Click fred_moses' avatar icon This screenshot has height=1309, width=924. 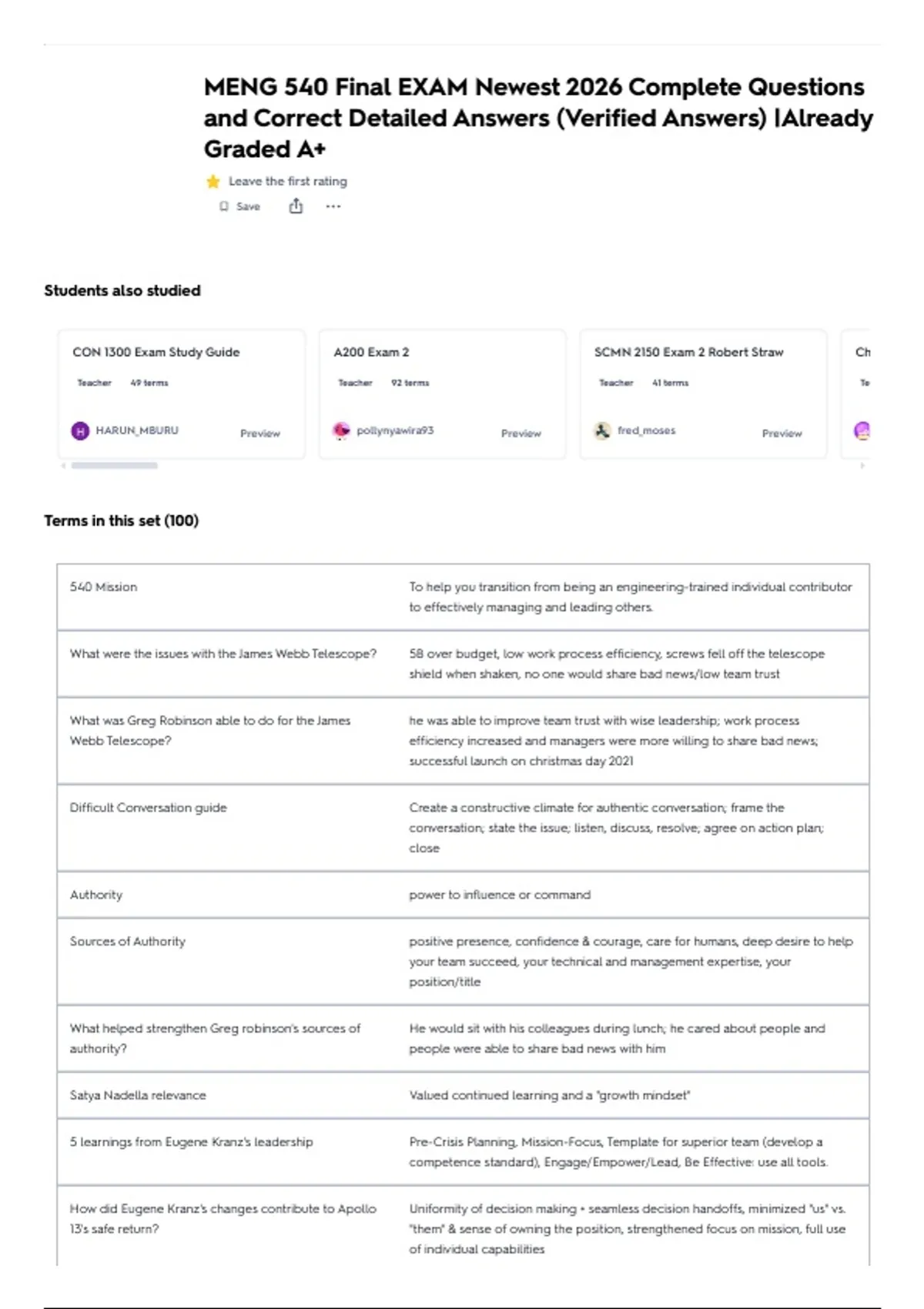[x=602, y=430]
